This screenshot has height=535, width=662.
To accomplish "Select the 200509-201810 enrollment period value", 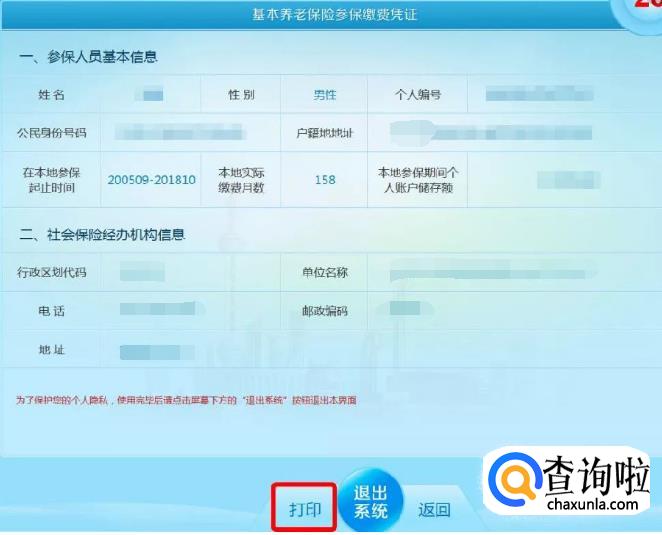I will click(152, 180).
